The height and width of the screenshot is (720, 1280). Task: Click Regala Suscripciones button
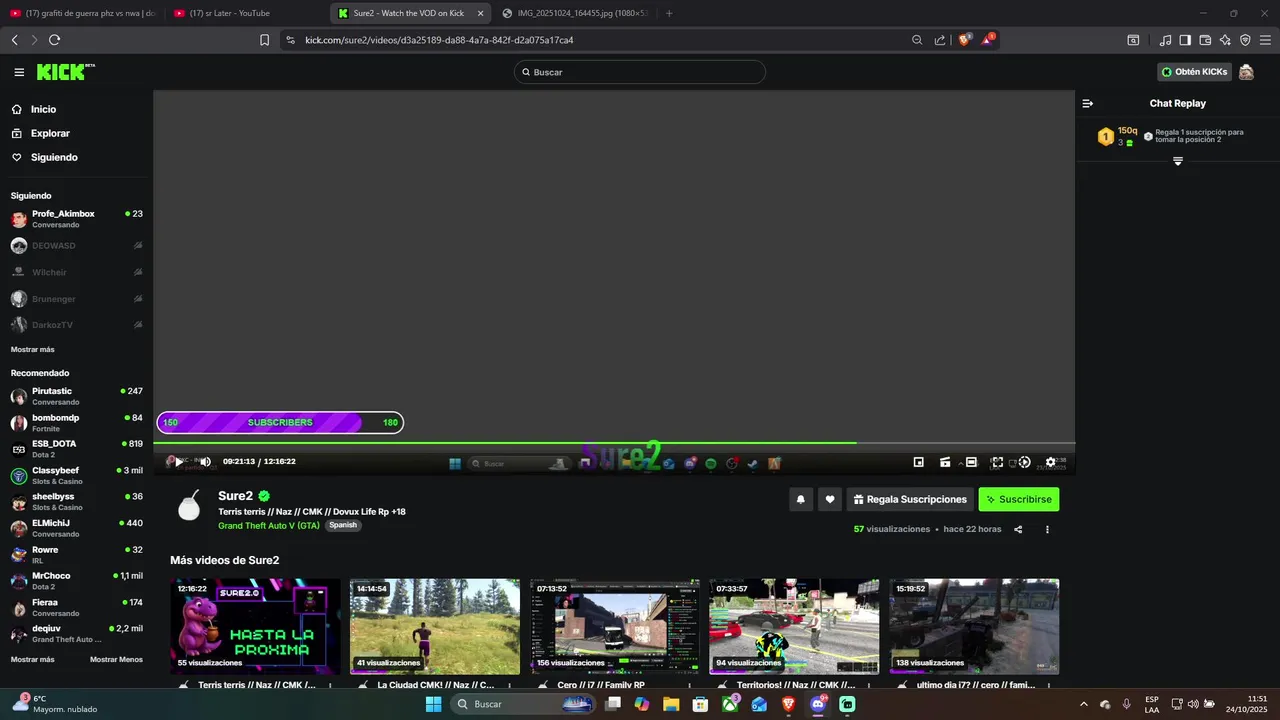point(910,499)
